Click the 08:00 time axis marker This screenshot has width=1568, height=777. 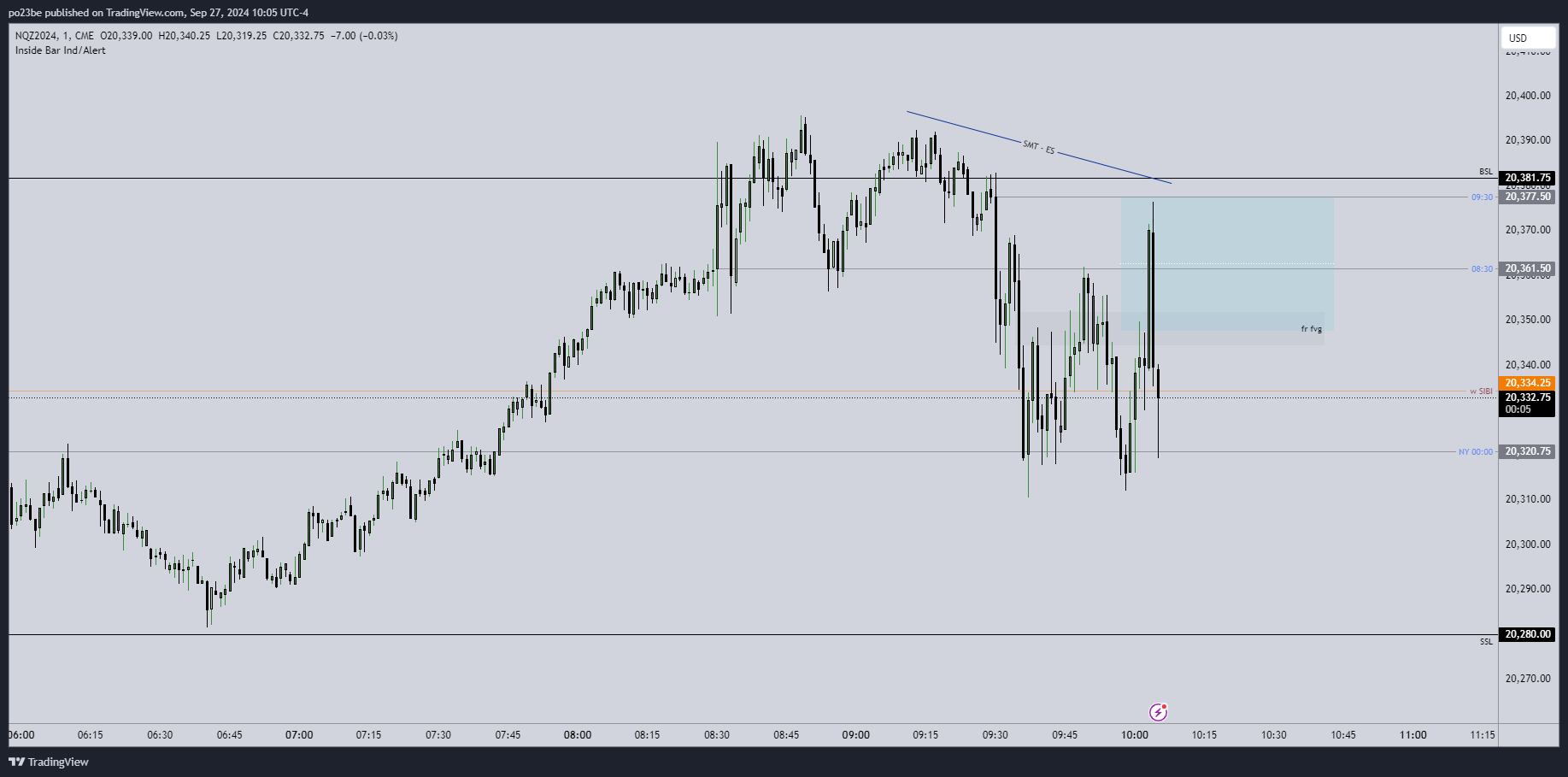(578, 735)
